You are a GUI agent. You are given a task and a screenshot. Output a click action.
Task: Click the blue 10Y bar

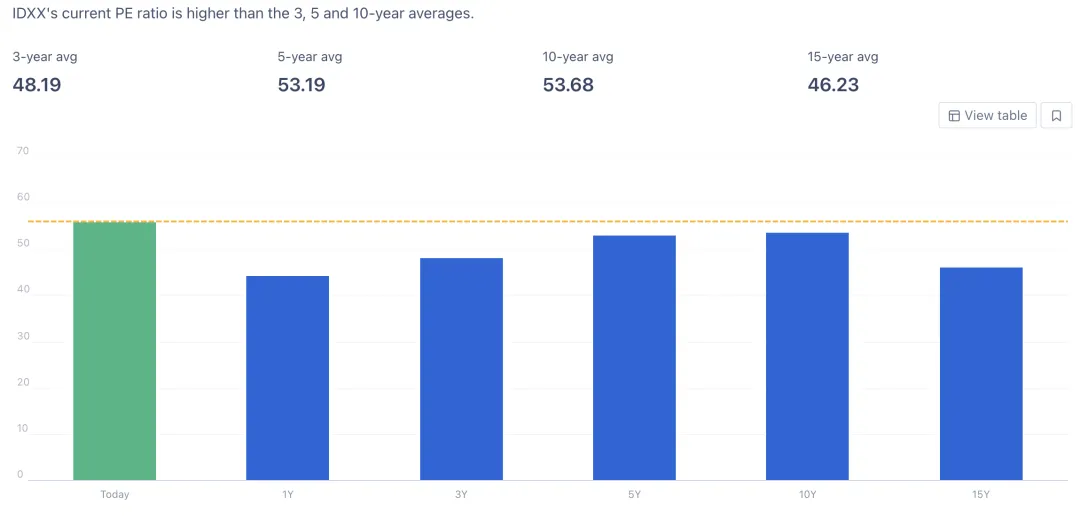[807, 356]
